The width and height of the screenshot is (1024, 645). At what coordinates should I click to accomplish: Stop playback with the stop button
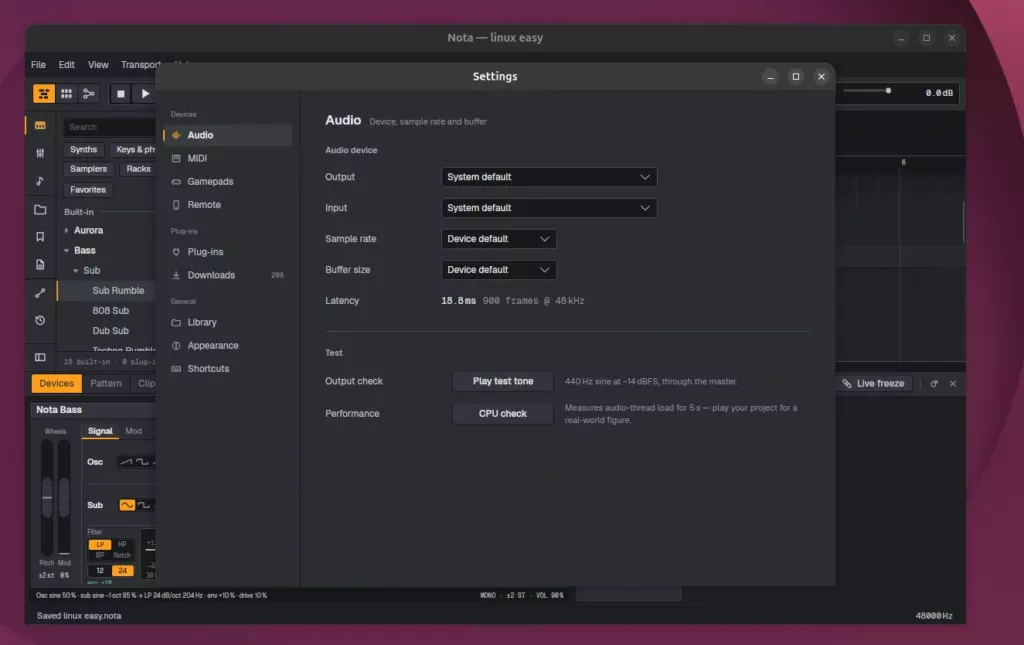(120, 94)
